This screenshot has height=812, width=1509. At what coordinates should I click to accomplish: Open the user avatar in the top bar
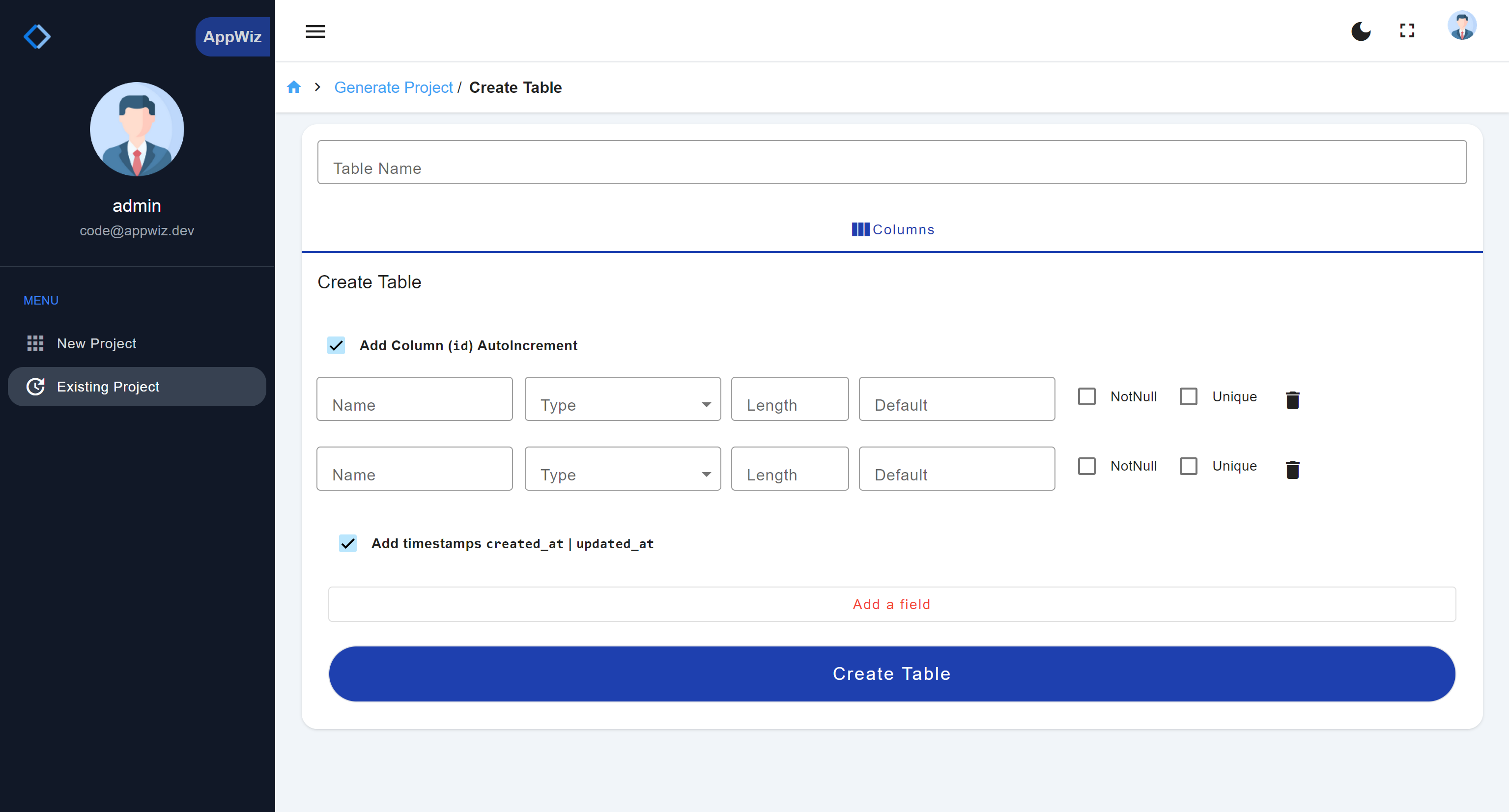point(1461,26)
